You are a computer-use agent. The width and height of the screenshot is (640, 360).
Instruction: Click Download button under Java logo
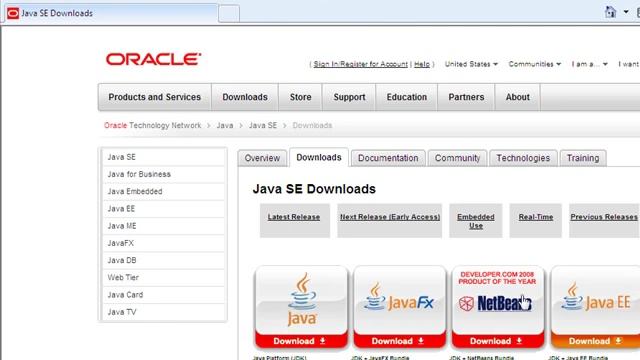click(302, 341)
